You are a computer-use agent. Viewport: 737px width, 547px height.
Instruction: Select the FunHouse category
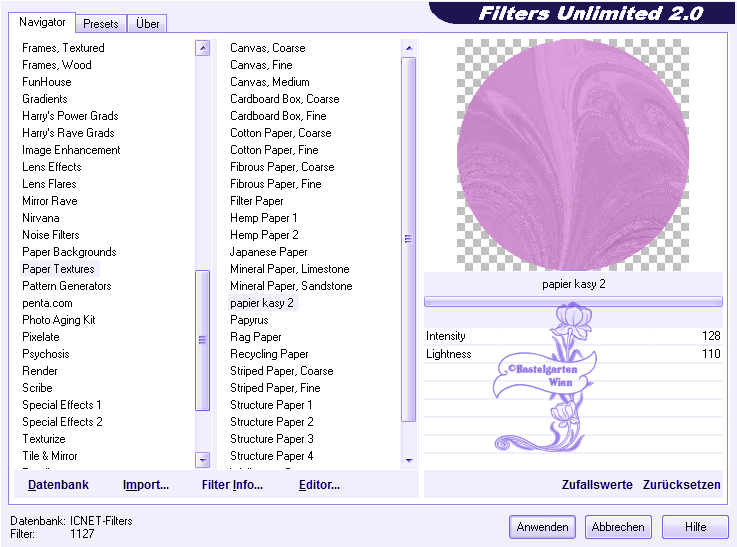[x=47, y=82]
